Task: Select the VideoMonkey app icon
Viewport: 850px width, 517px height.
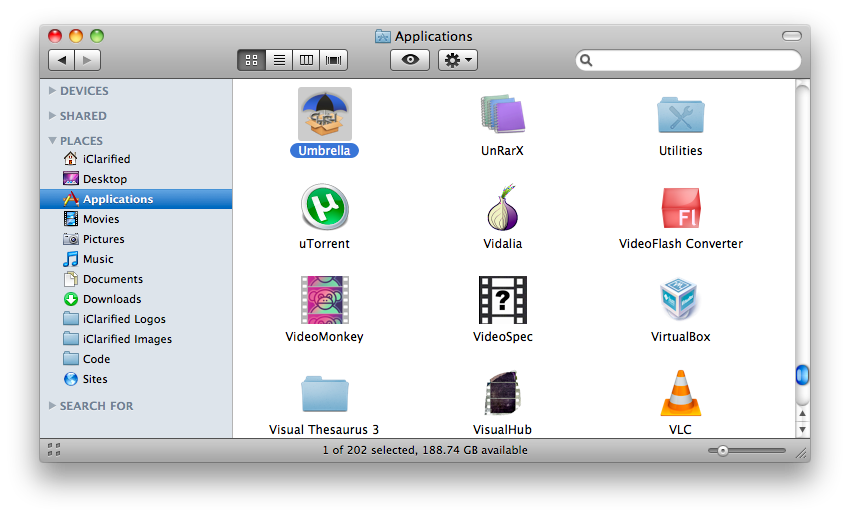Action: coord(325,300)
